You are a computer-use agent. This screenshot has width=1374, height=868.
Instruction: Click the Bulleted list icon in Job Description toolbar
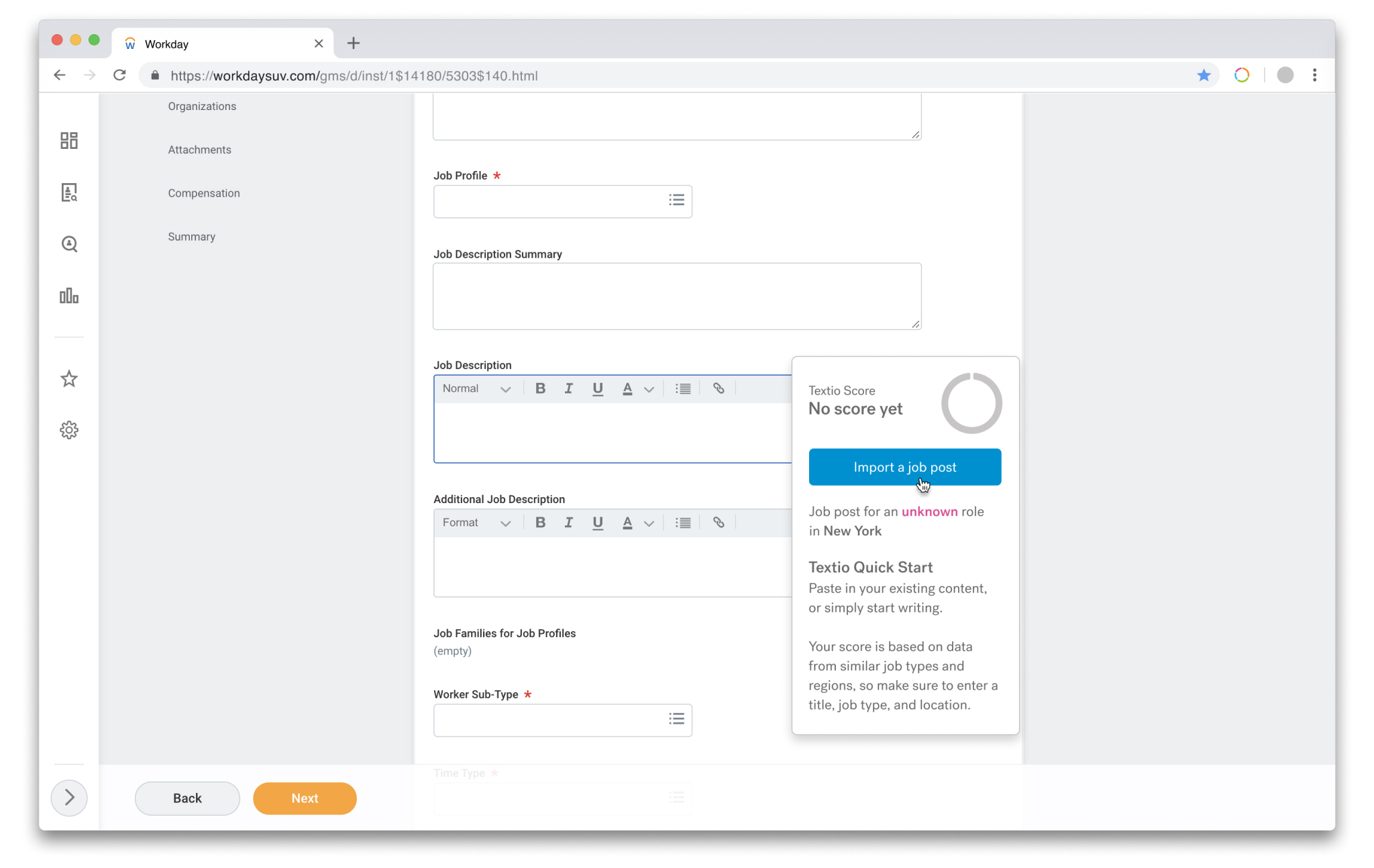pos(683,388)
